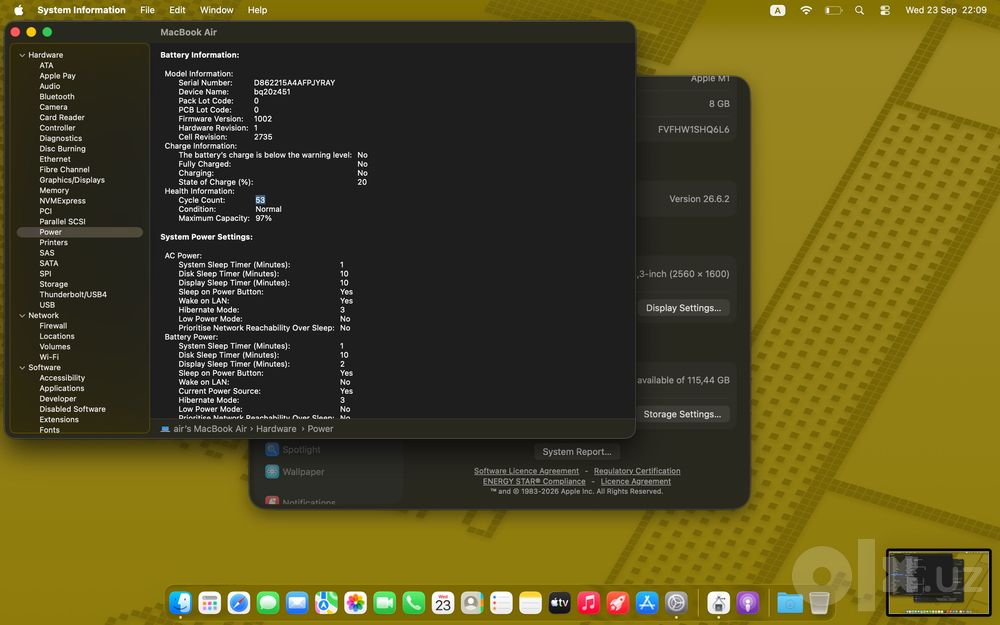Open the Window menu
The image size is (1000, 625).
coord(216,10)
